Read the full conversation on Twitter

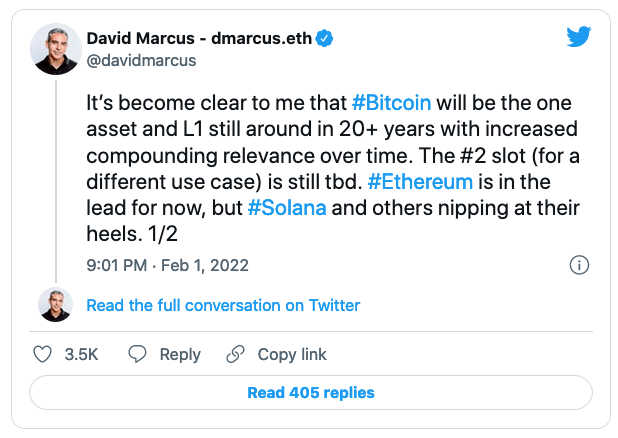tap(223, 305)
